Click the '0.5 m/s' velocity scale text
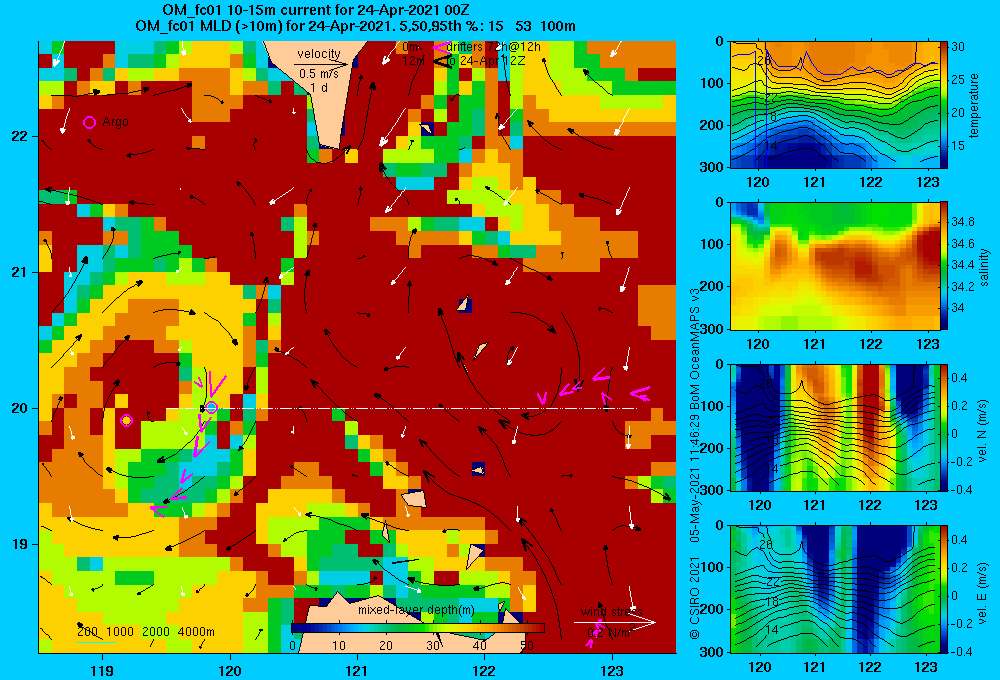 (319, 74)
